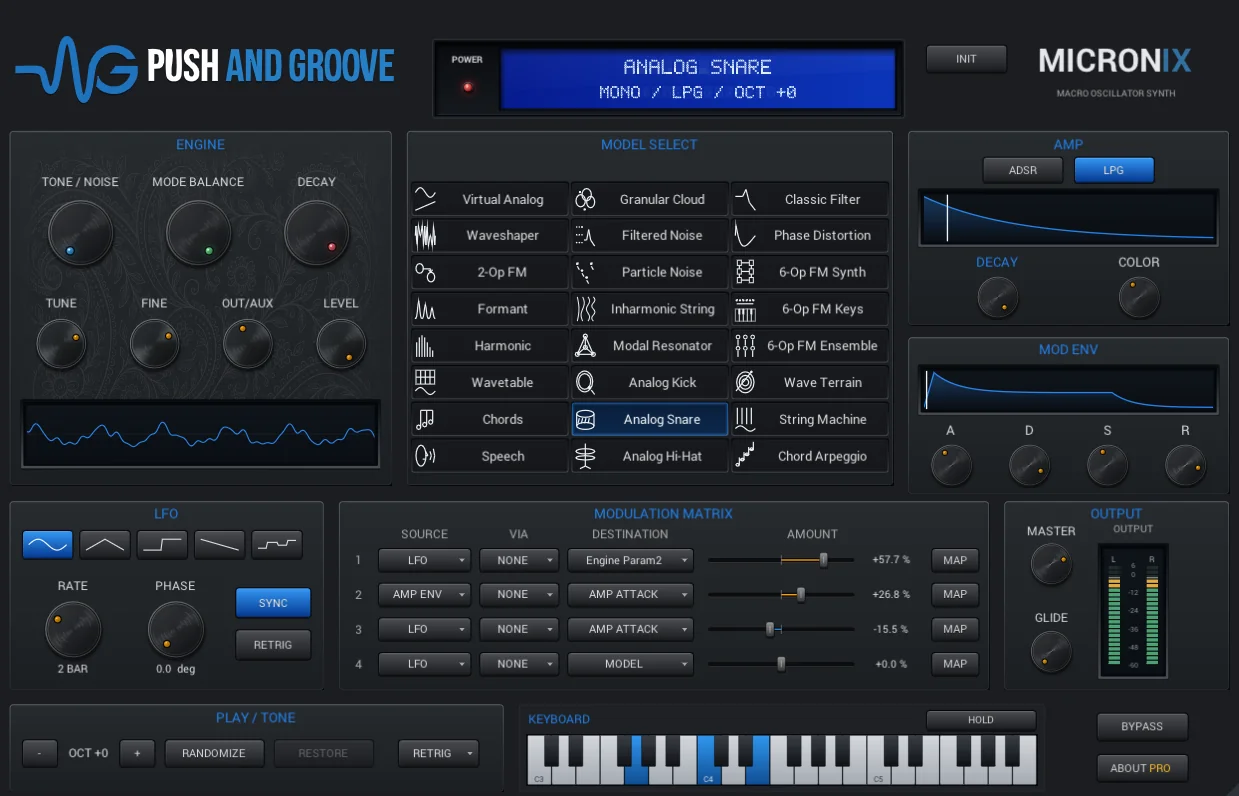Select the Phase Distortion icon

pos(745,235)
